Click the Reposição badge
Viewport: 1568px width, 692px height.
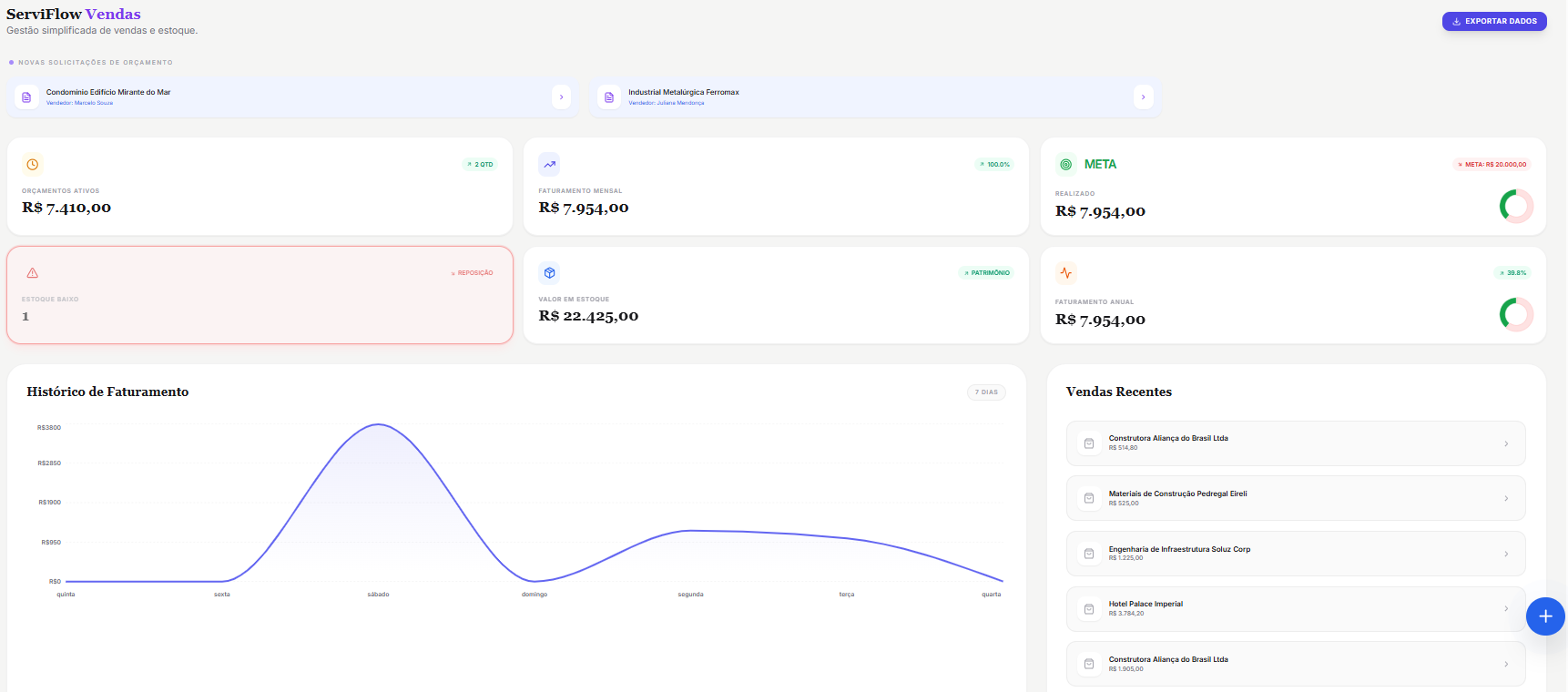pyautogui.click(x=472, y=273)
